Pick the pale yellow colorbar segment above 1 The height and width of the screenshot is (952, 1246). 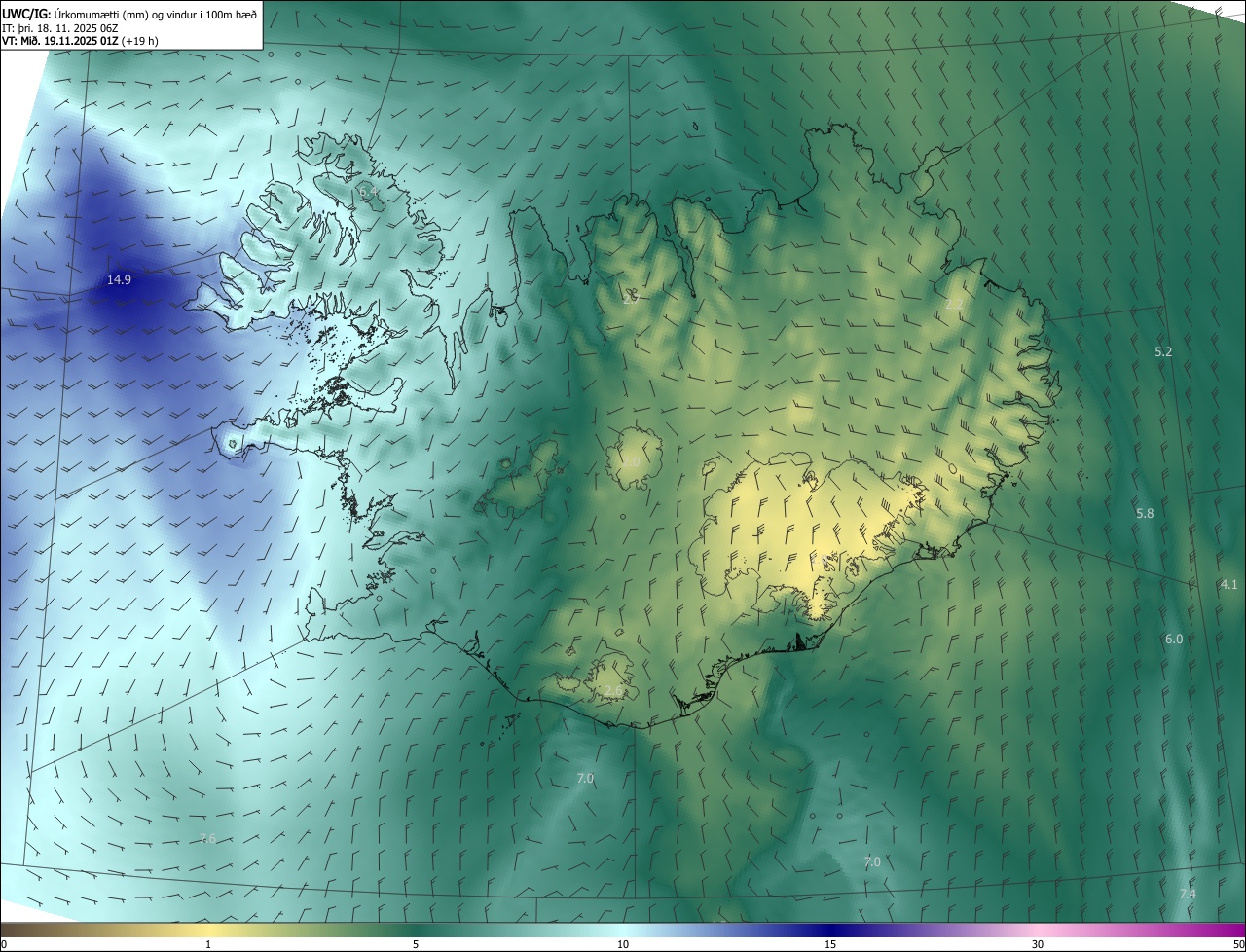(208, 931)
